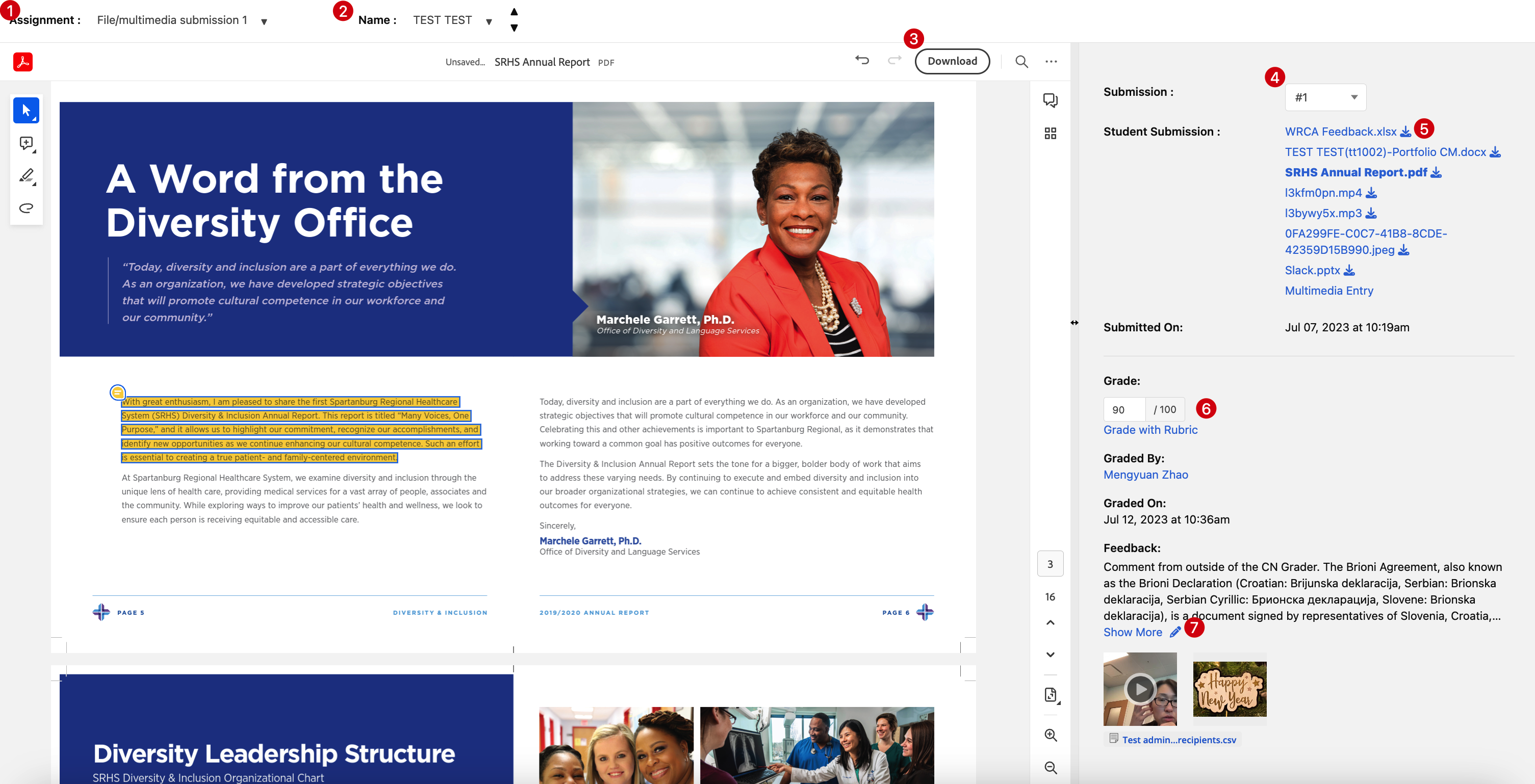Screen dimensions: 1535x784
Task: Download l3bywy5x.mp3 via its icon
Action: [1371, 213]
